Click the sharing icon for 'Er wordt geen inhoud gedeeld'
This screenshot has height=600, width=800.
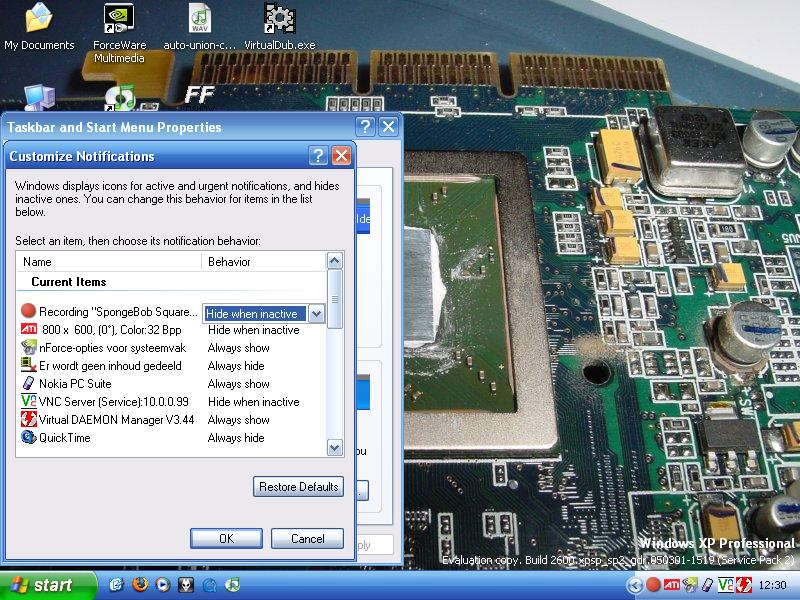29,365
